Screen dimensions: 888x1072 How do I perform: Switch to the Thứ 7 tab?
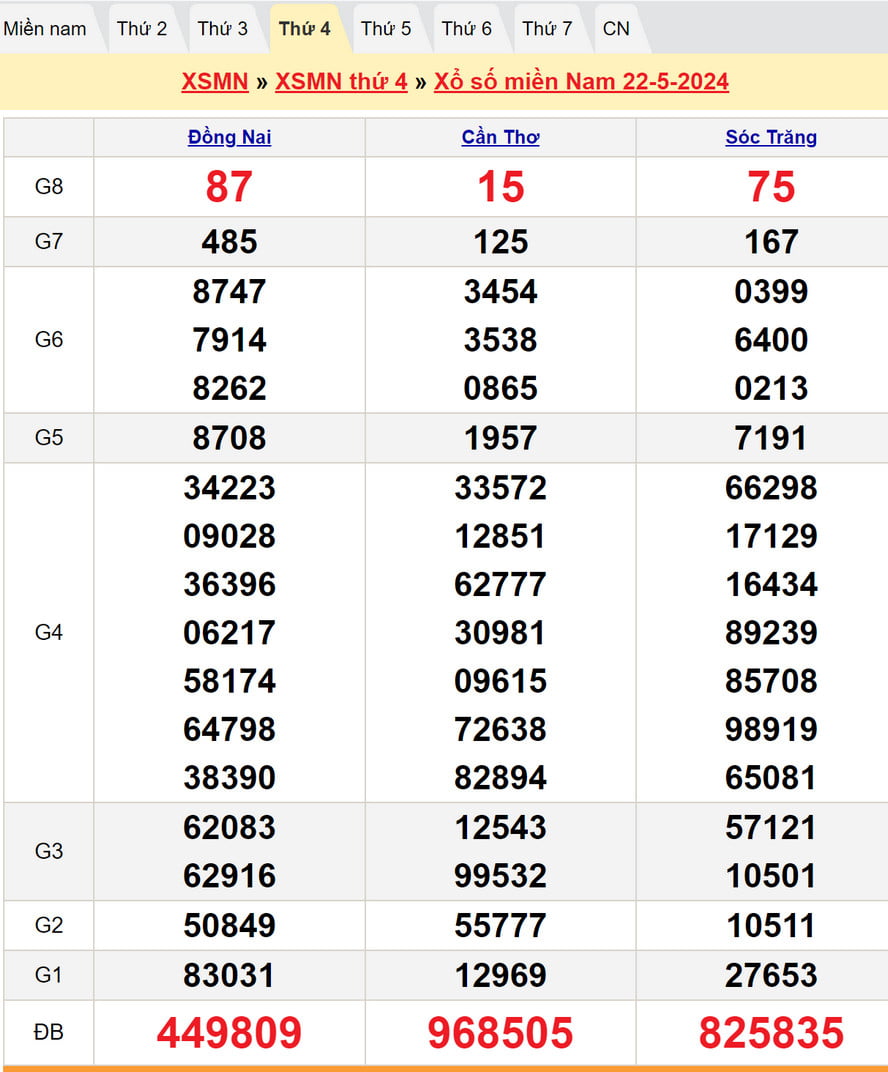547,28
